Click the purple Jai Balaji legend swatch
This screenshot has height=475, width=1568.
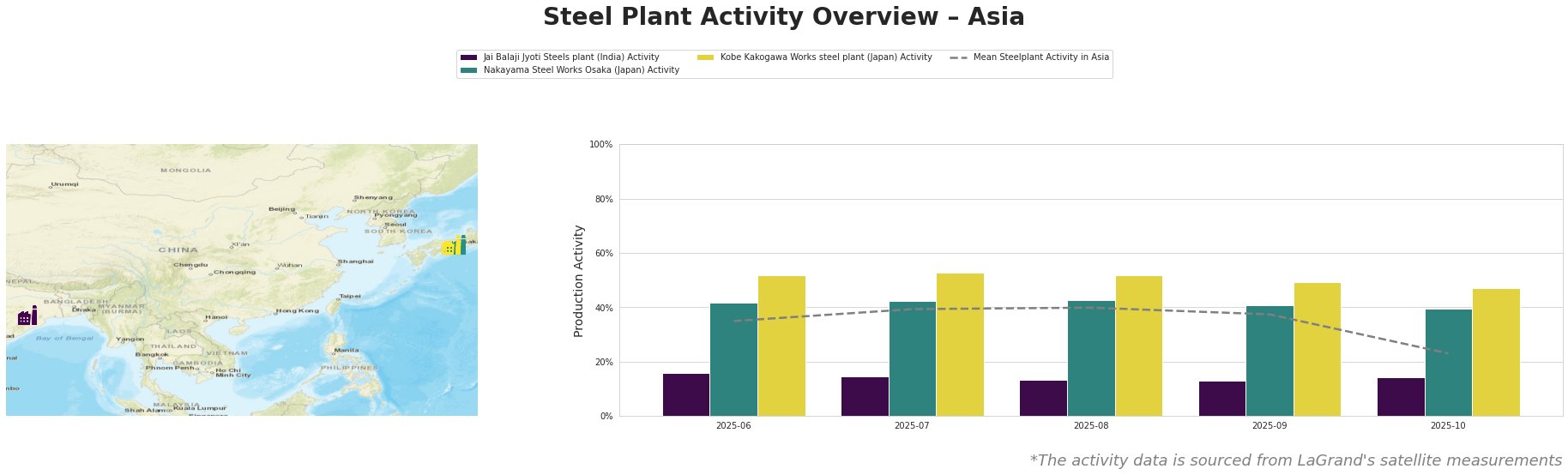coord(468,57)
